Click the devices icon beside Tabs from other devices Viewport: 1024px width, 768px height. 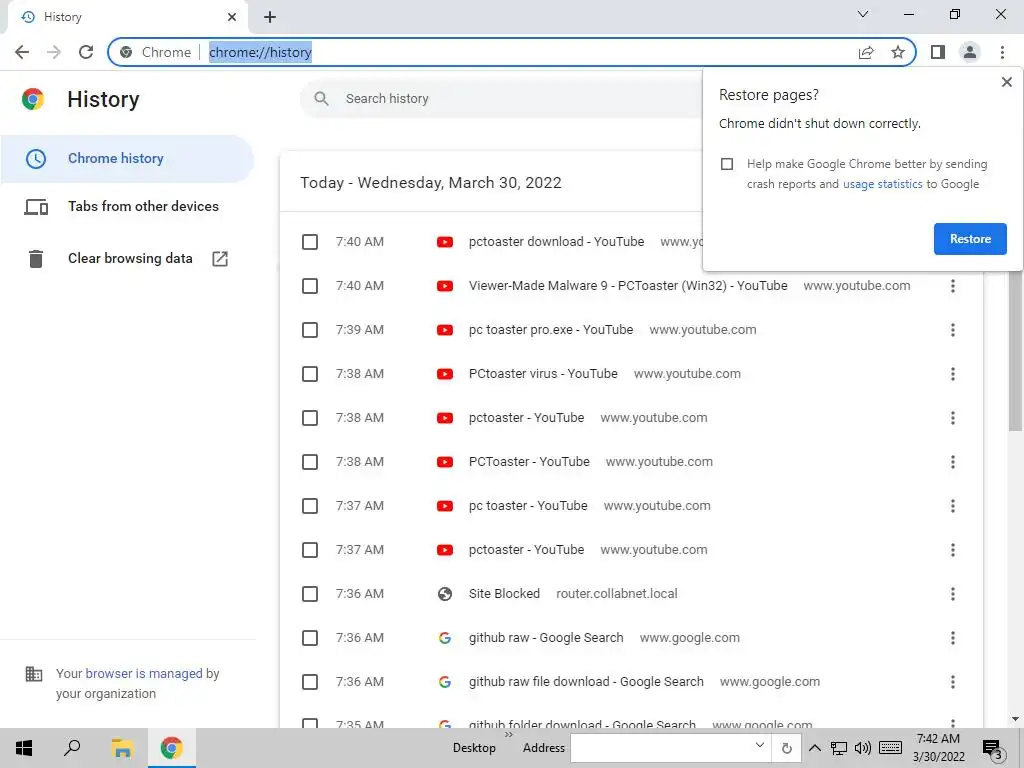click(x=36, y=207)
